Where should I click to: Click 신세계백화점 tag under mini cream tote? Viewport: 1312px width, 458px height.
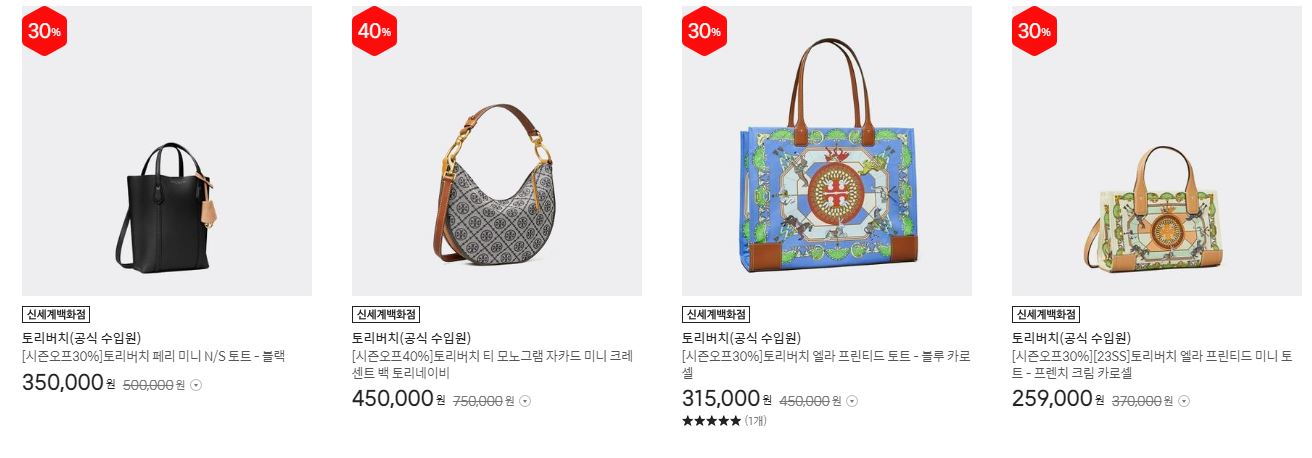coord(1046,314)
